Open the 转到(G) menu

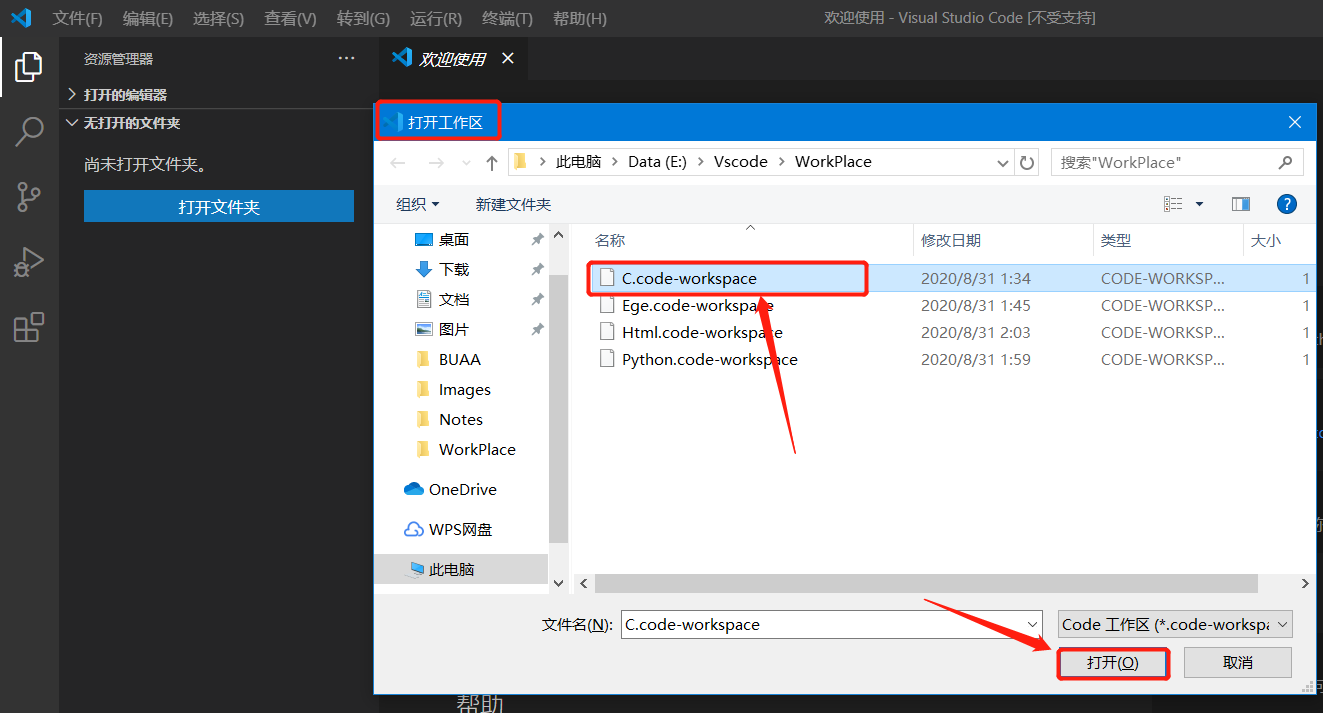click(x=364, y=18)
